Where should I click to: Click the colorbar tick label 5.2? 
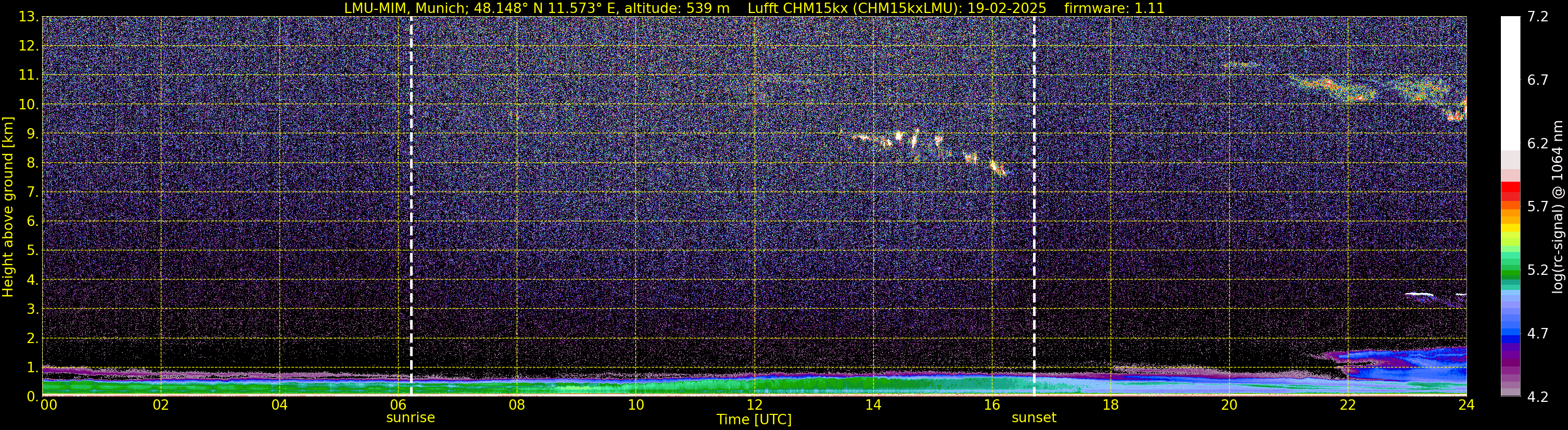coord(1538,270)
